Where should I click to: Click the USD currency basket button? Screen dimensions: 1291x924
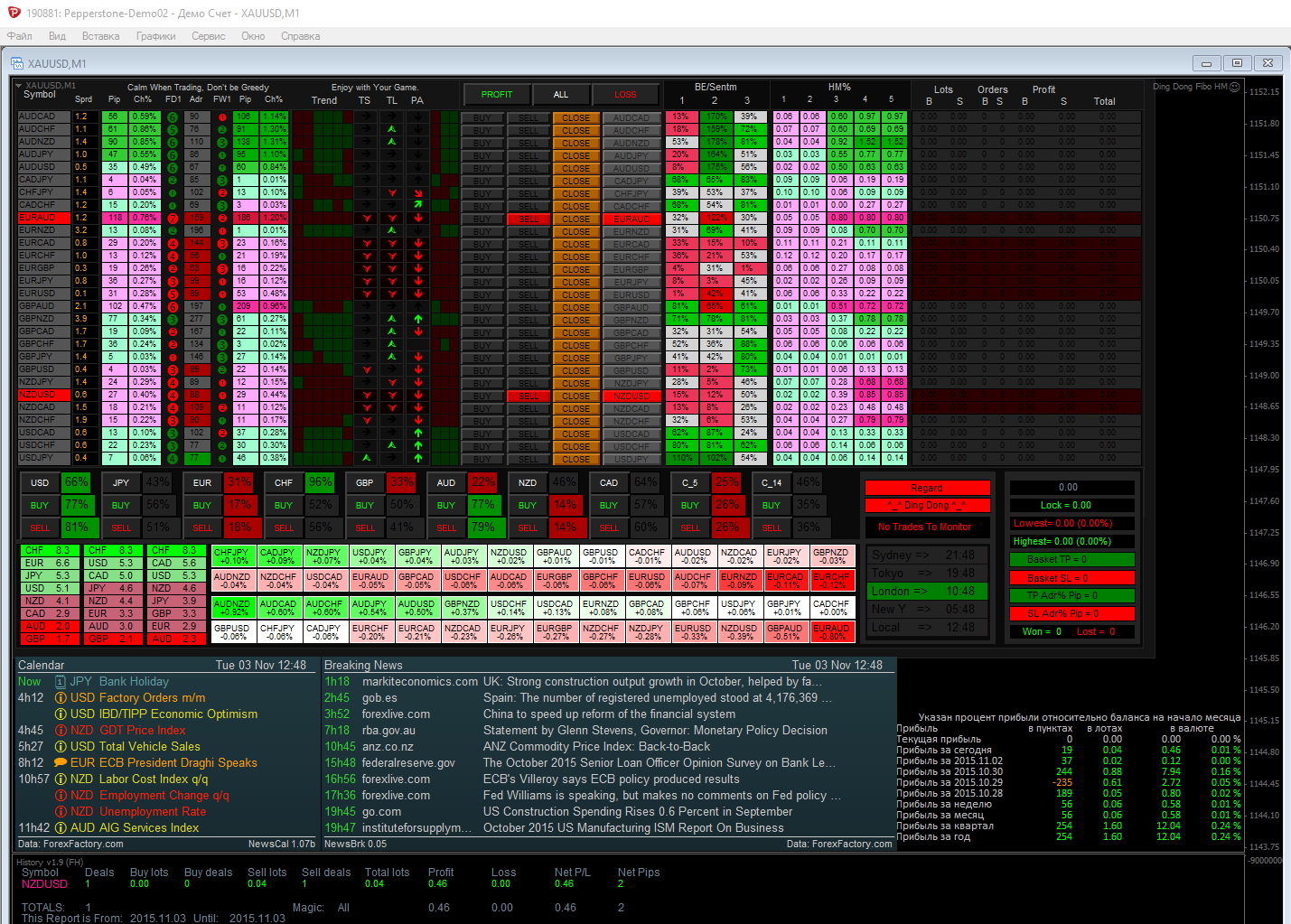[x=40, y=482]
